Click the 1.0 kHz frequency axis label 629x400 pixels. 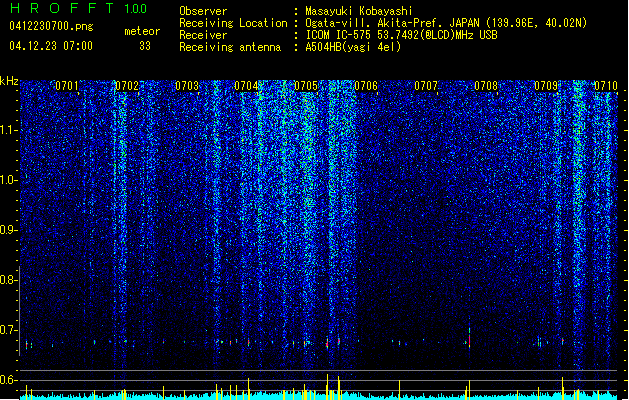pyautogui.click(x=9, y=180)
